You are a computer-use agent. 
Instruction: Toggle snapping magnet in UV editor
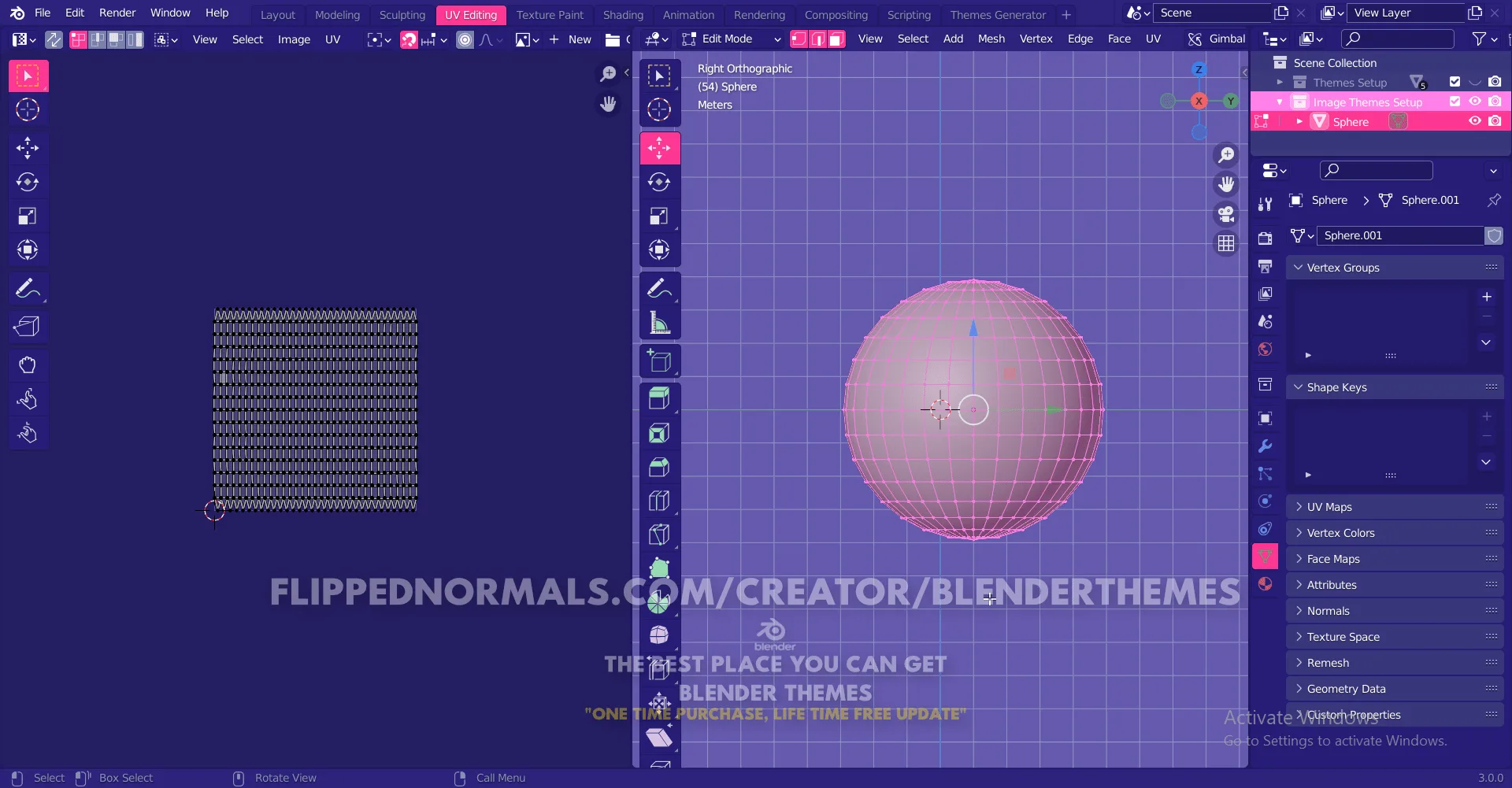[409, 39]
